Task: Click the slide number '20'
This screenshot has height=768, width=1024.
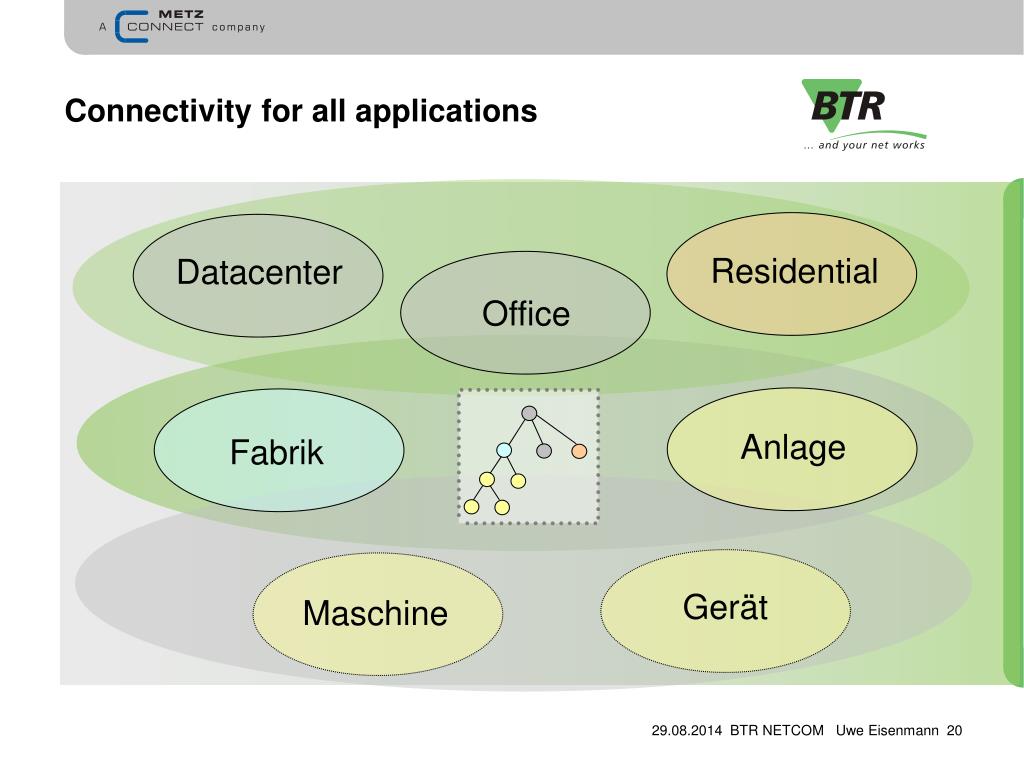Action: point(954,731)
